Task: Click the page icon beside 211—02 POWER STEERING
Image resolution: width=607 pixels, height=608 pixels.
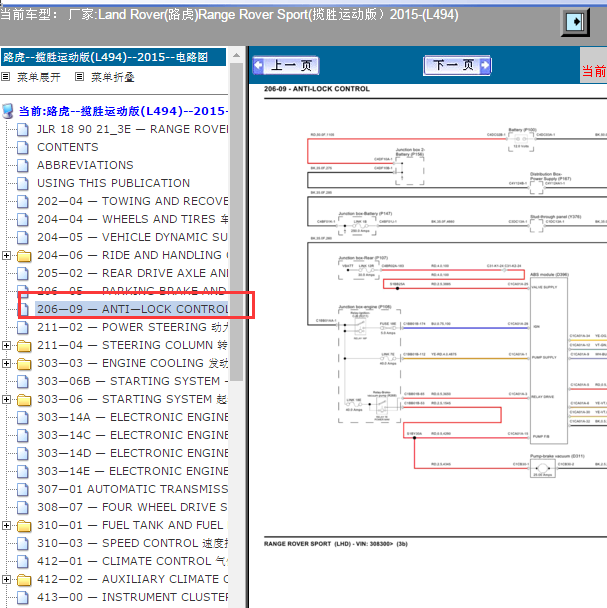Action: pos(23,328)
